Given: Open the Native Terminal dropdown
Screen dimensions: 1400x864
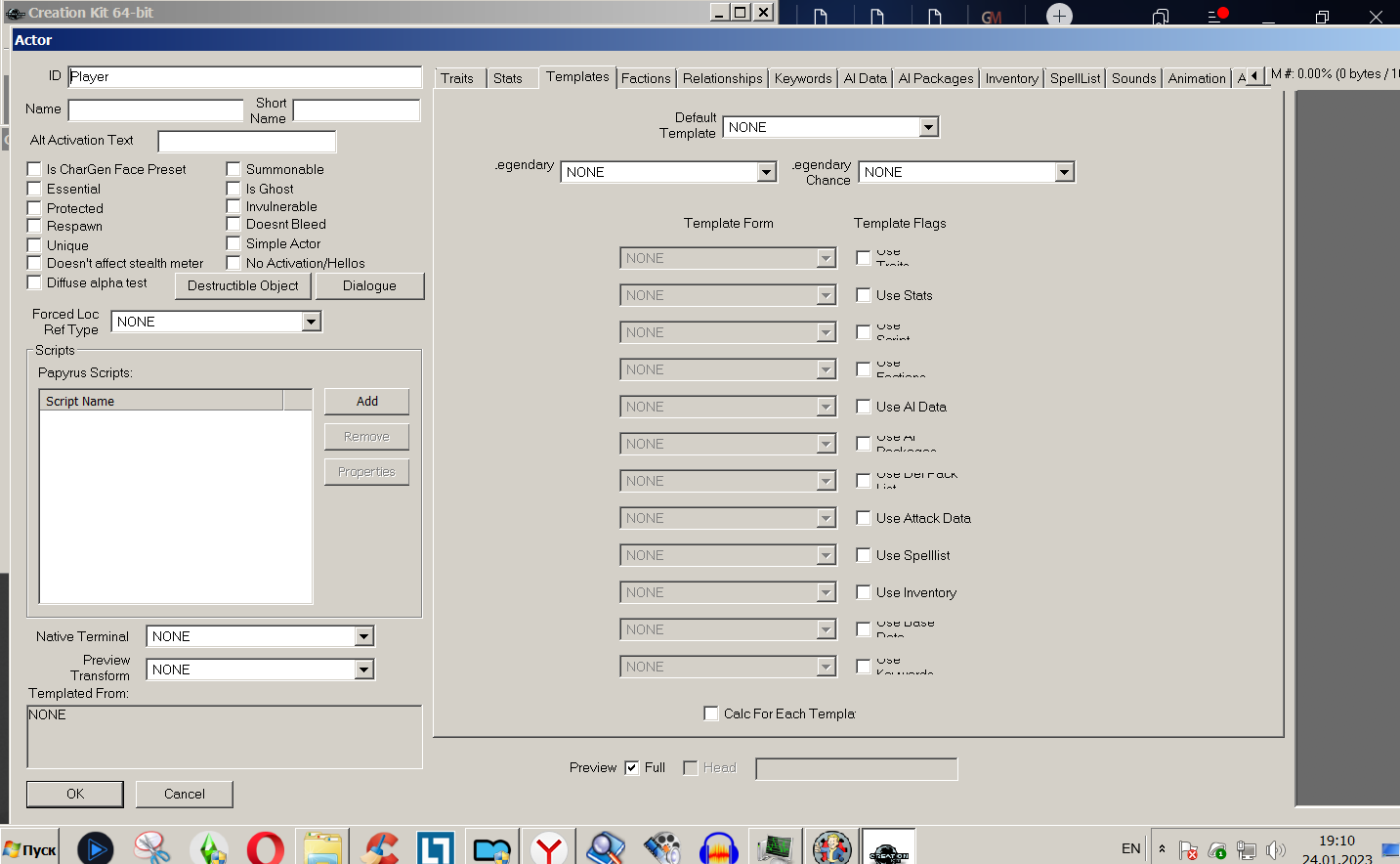Looking at the screenshot, I should (x=363, y=636).
